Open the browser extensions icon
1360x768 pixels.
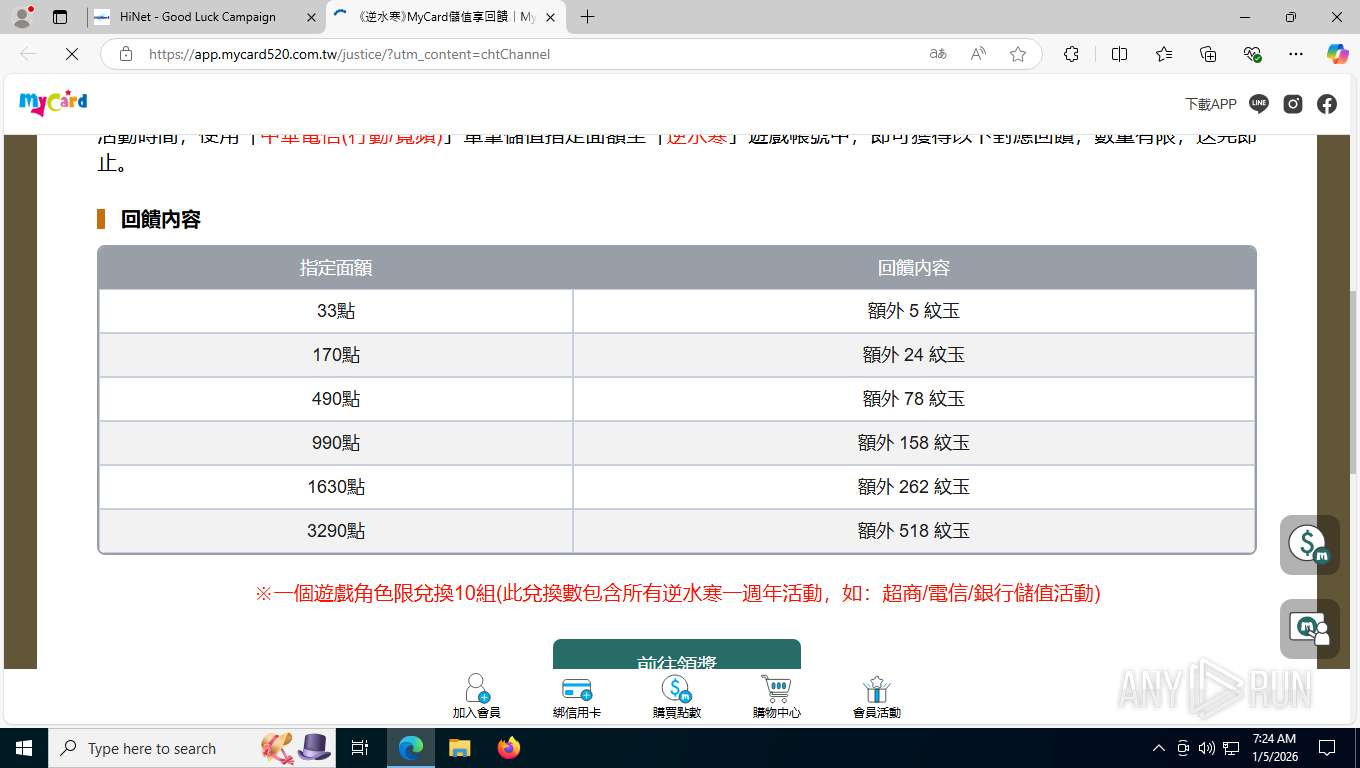[1071, 54]
